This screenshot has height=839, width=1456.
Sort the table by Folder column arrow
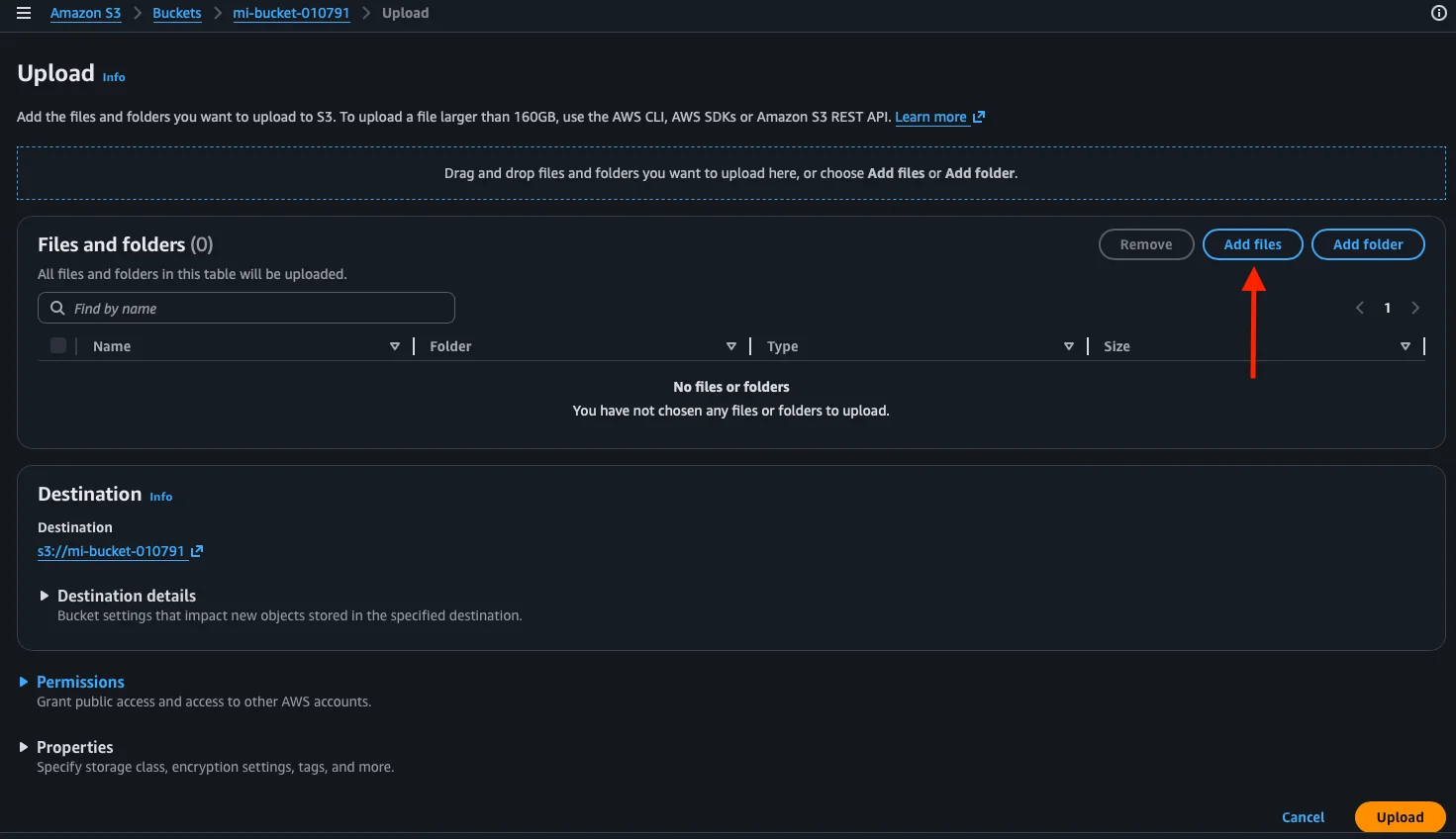(731, 346)
